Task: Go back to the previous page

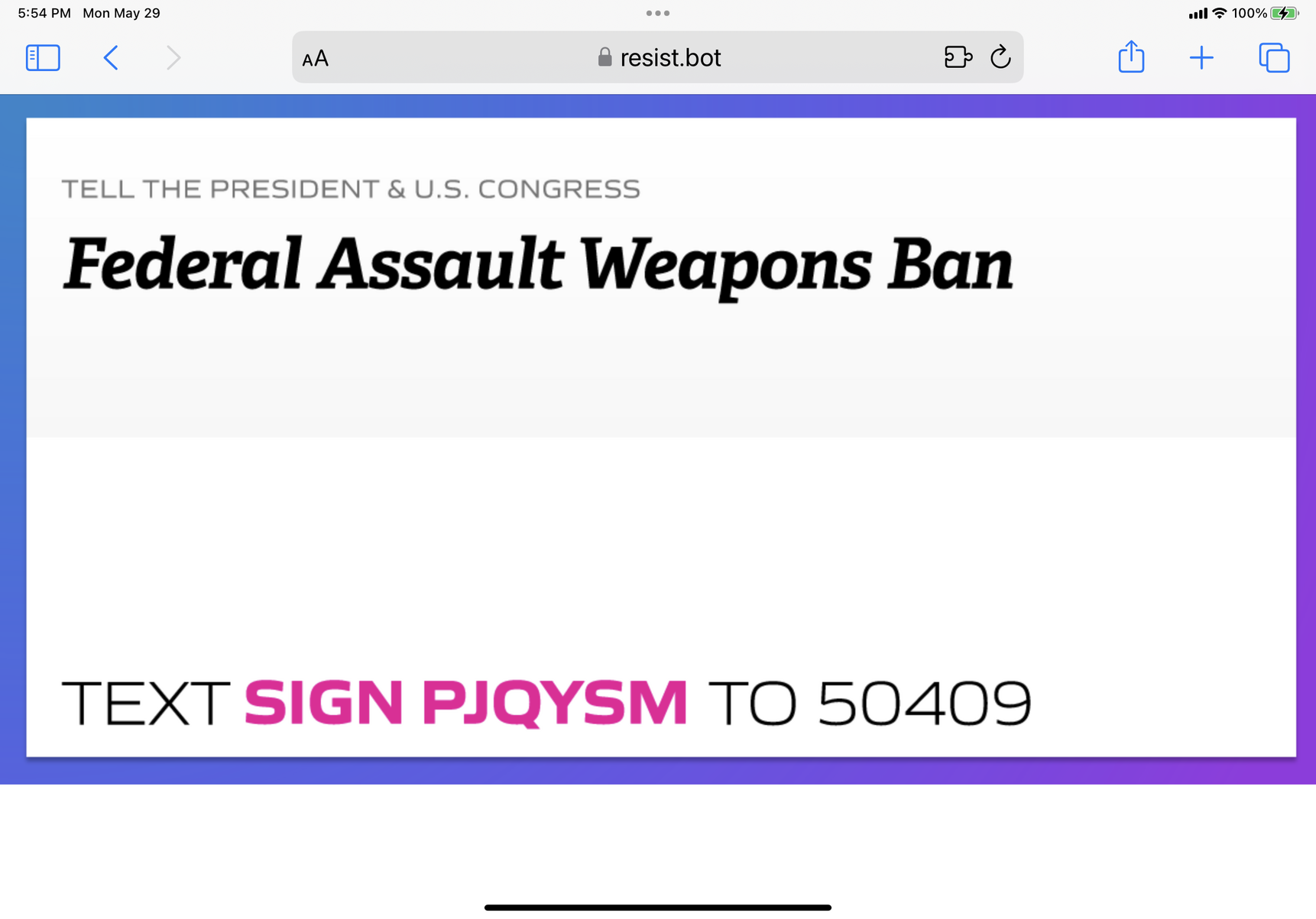Action: [111, 58]
